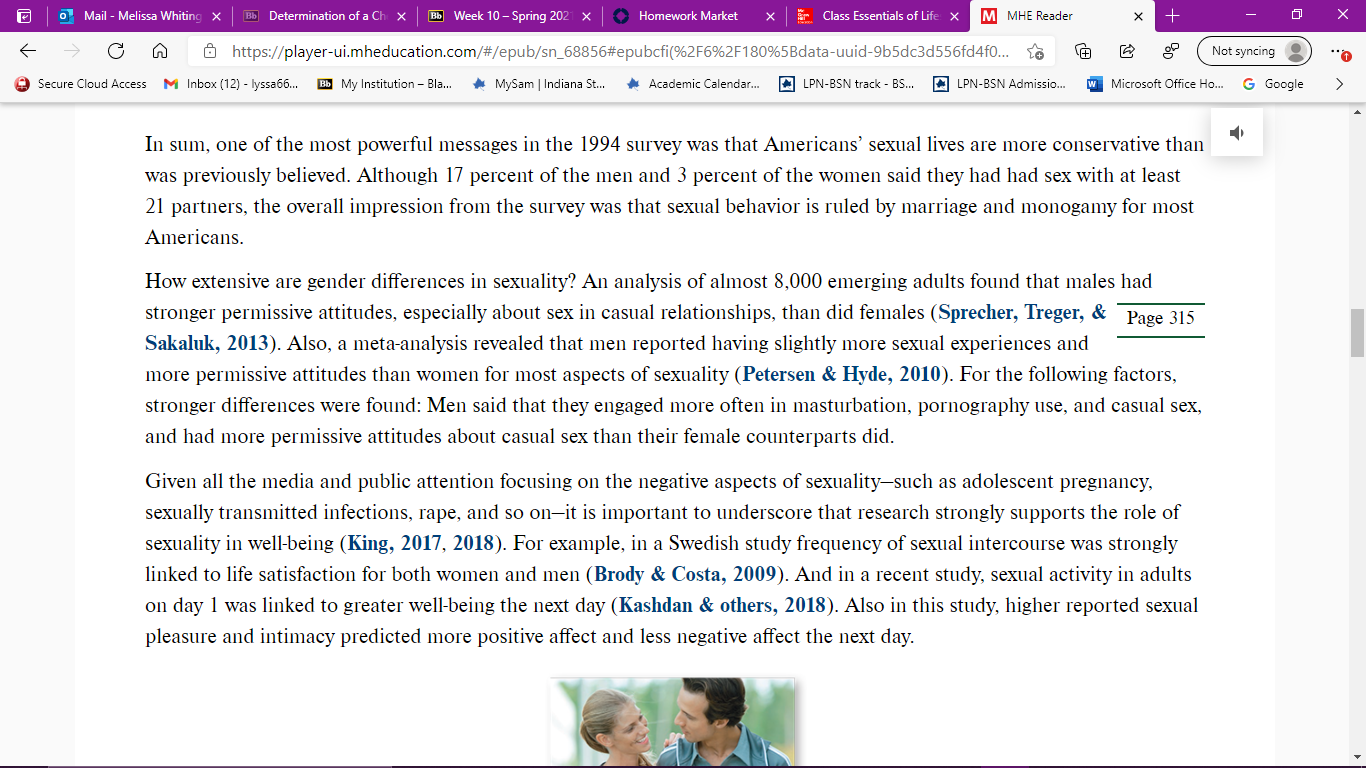Image resolution: width=1366 pixels, height=768 pixels.
Task: Close the Week 10 – Spring 2021 tab
Action: coord(585,16)
